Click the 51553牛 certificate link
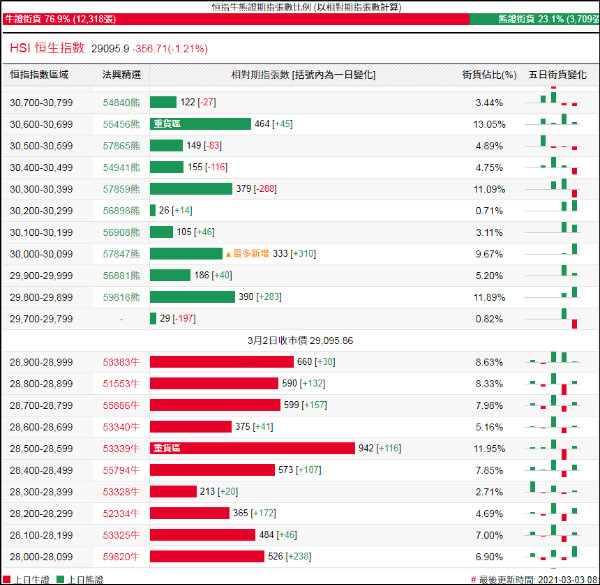The image size is (600, 585). (121, 384)
